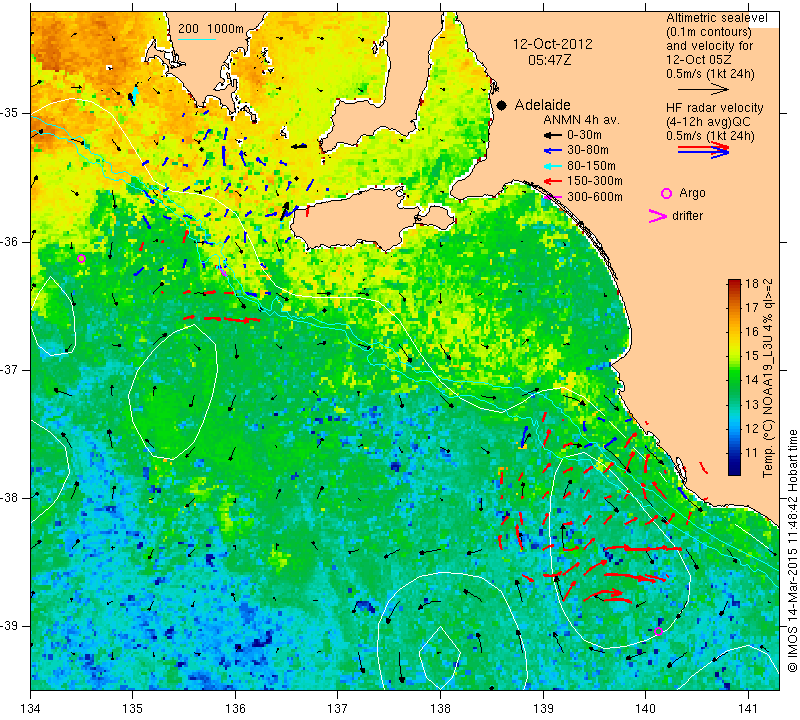Click the IMOS copyright Hobart time text
The height and width of the screenshot is (720, 800).
tap(792, 550)
